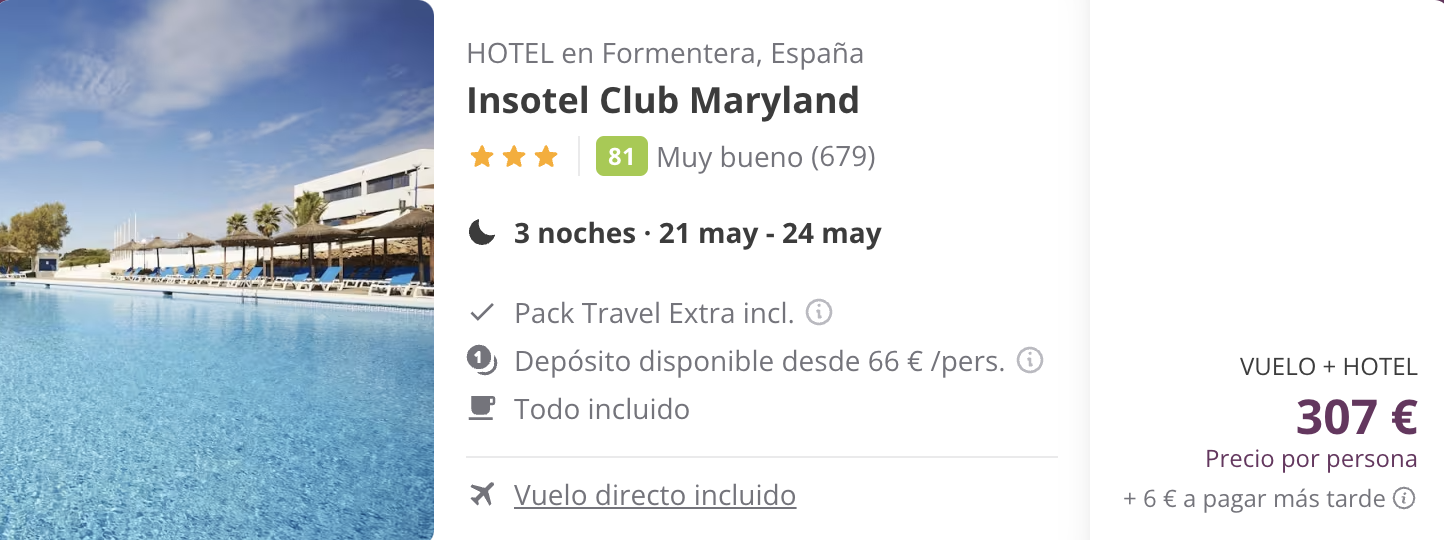Click info icon beside Depósito disponible text
This screenshot has width=1444, height=540.
point(1030,360)
